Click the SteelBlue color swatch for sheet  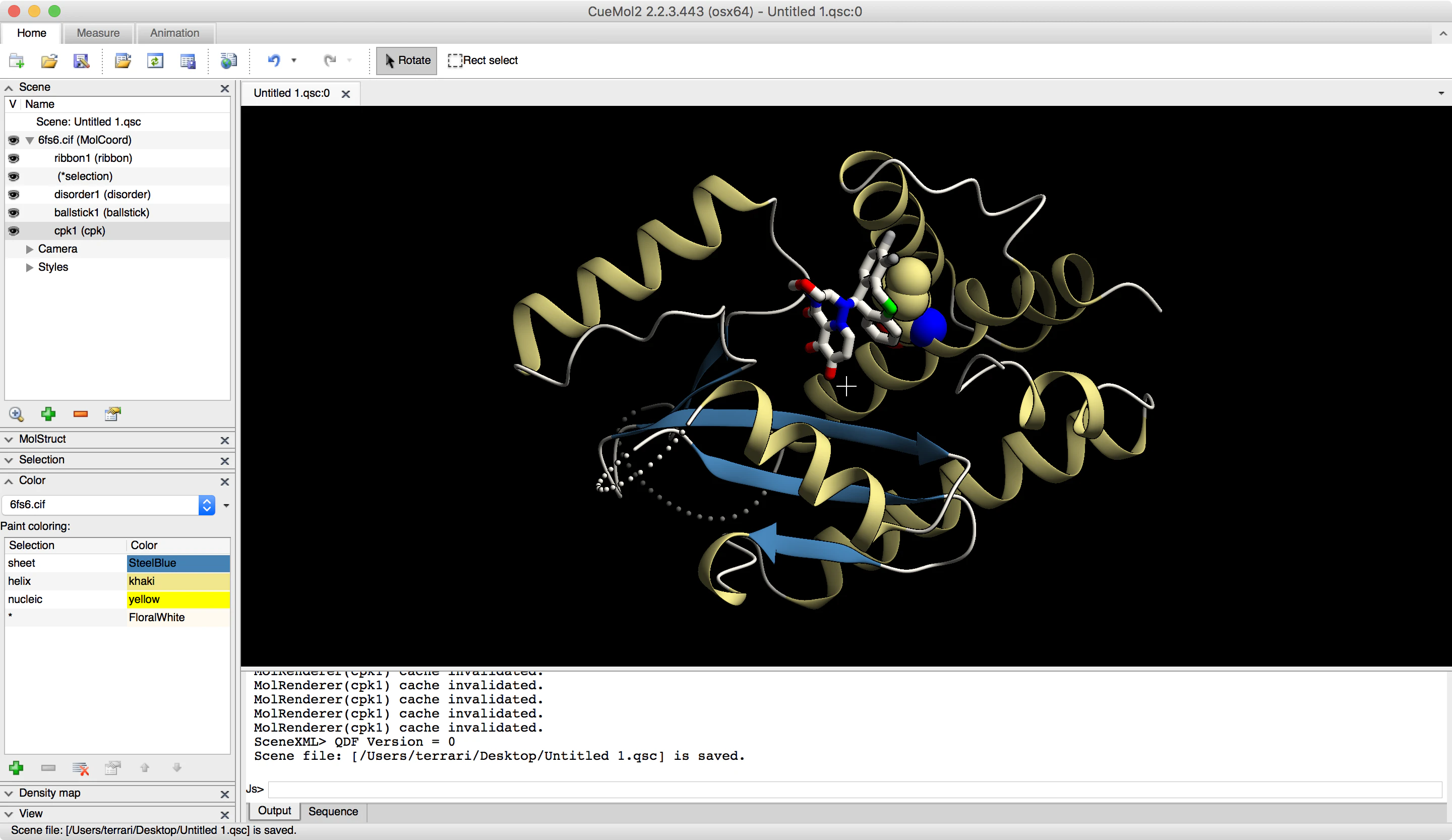[178, 563]
